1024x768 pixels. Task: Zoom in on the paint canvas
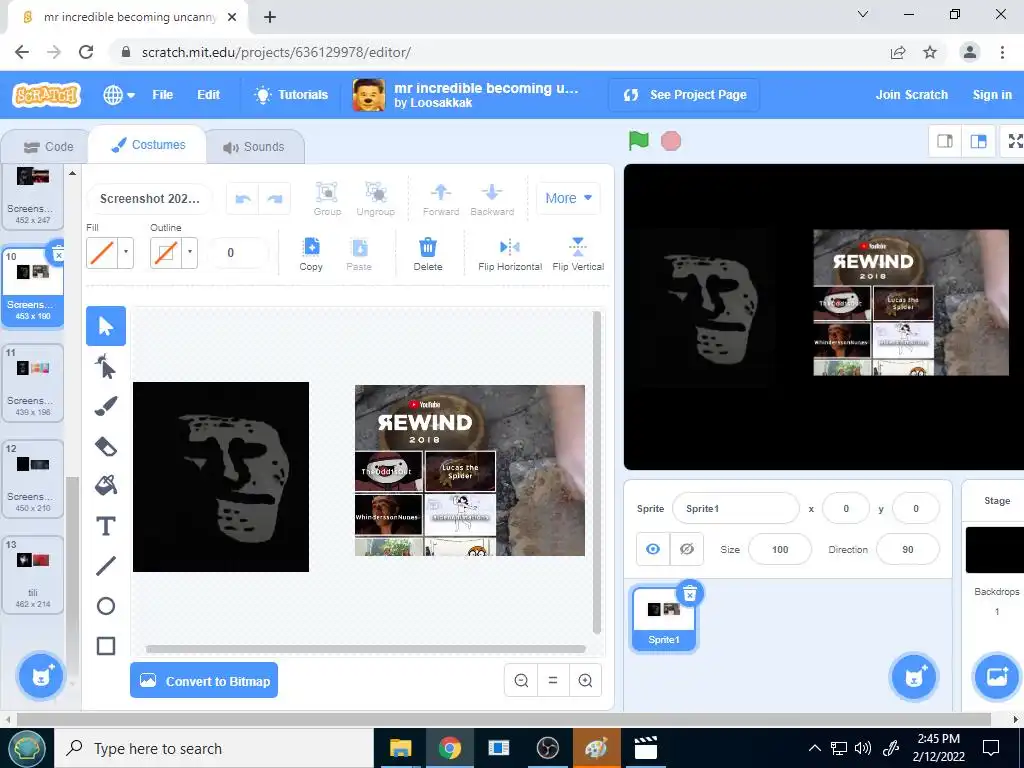coord(586,680)
